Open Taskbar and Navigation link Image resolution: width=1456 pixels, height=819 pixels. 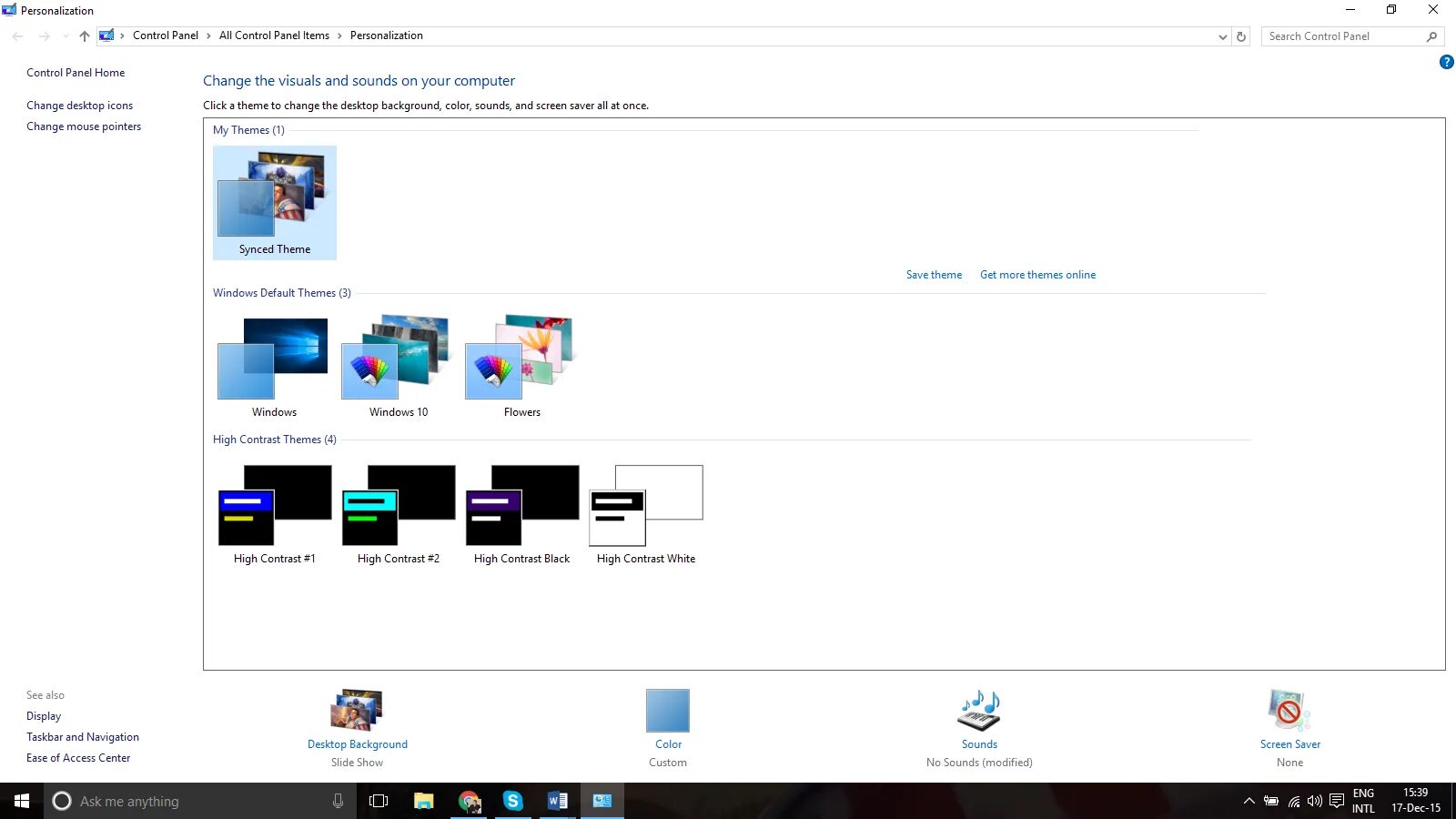(83, 737)
